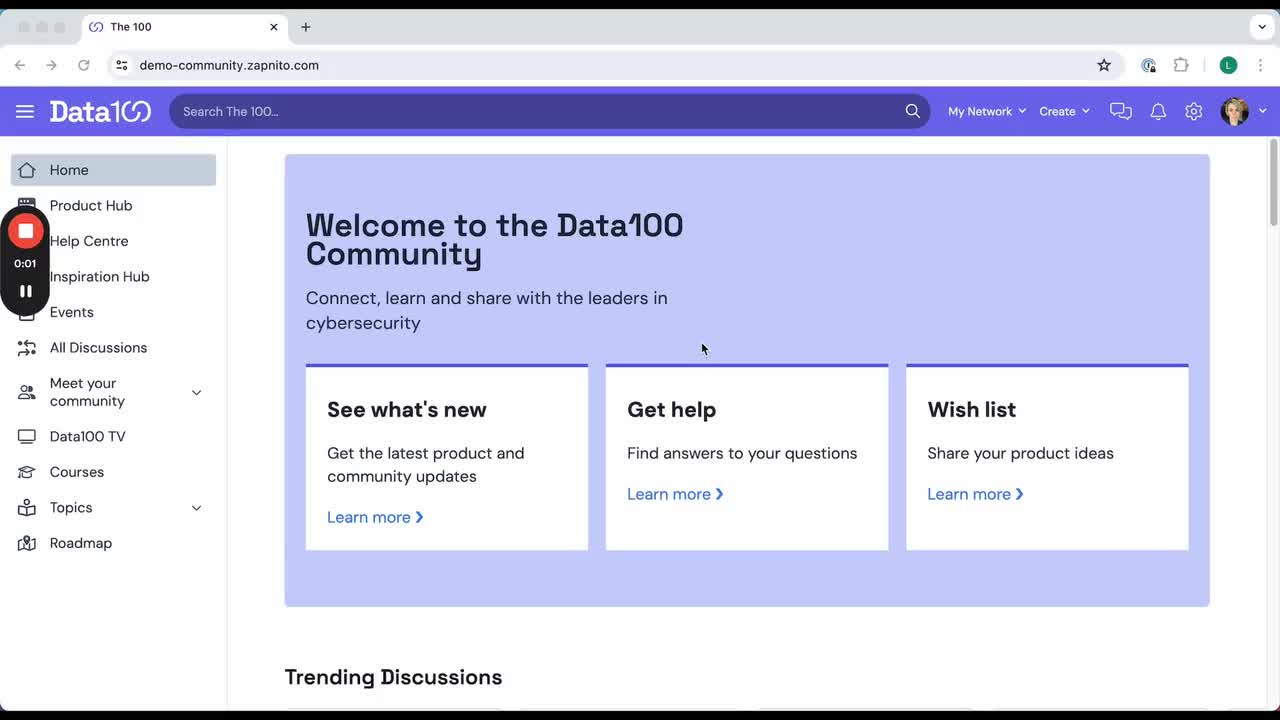Viewport: 1280px width, 720px height.
Task: Open a new browser tab
Action: click(306, 27)
